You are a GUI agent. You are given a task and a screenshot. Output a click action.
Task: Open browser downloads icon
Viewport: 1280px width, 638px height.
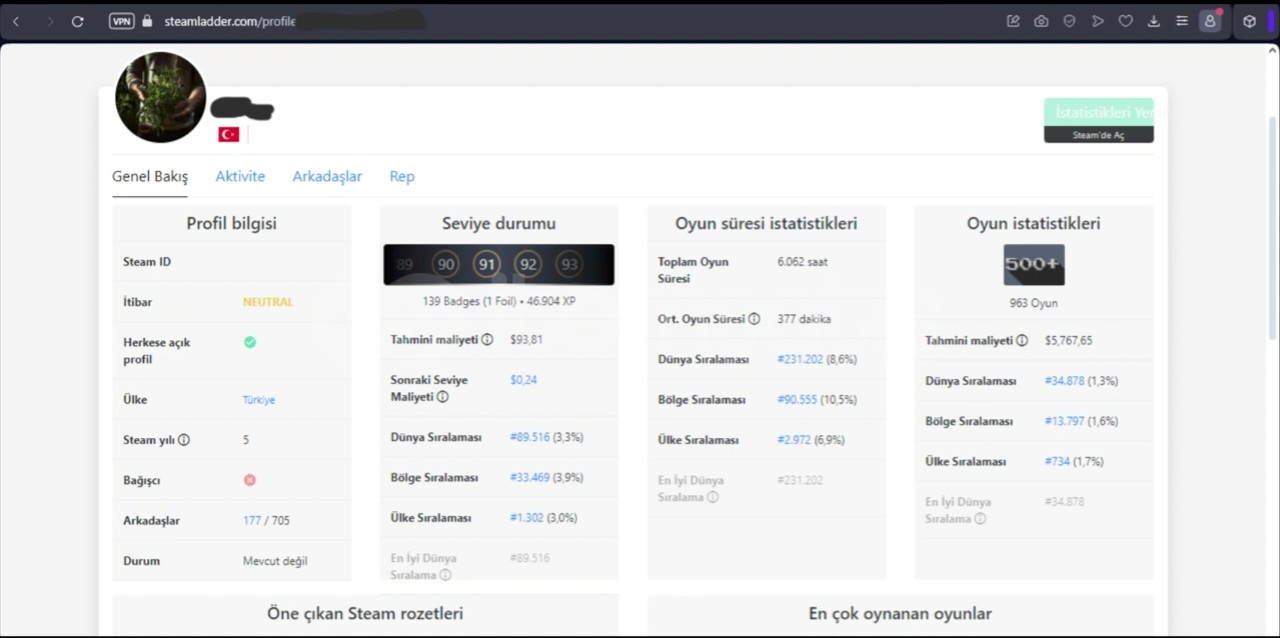[1153, 21]
